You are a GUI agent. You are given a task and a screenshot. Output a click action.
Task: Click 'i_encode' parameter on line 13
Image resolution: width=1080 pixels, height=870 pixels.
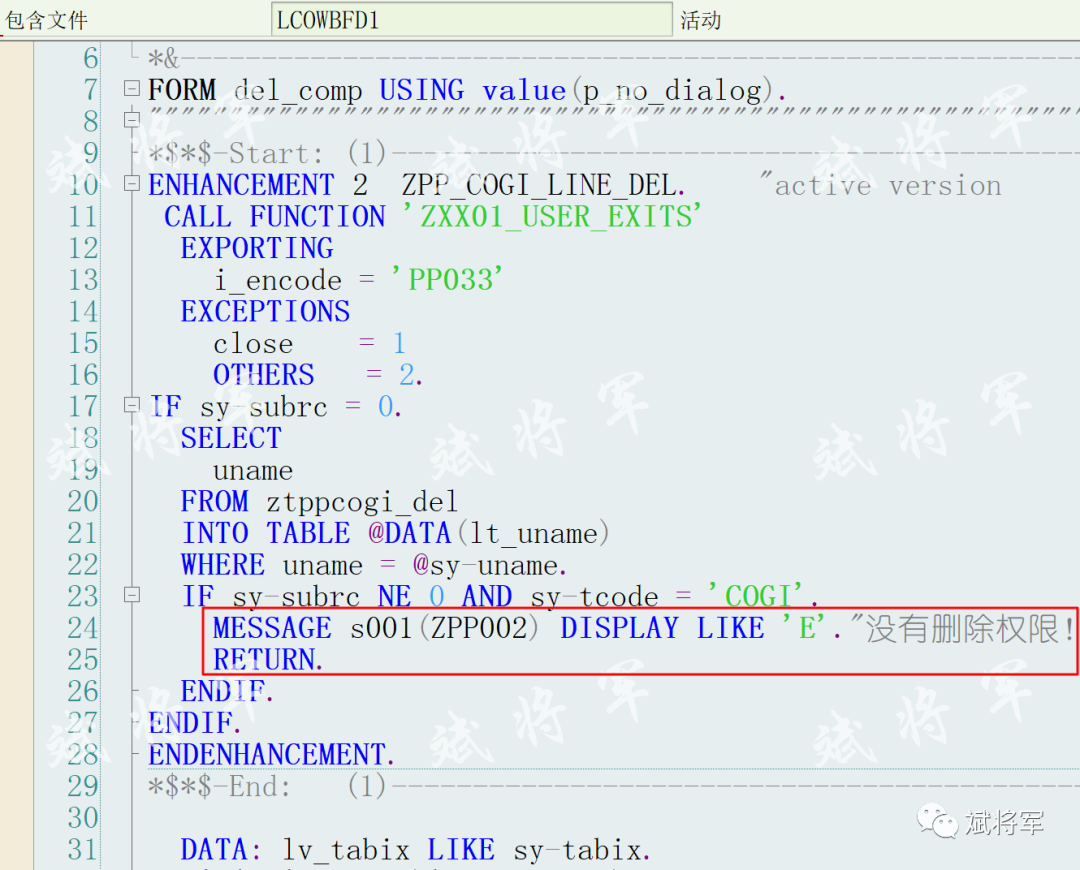pyautogui.click(x=278, y=280)
